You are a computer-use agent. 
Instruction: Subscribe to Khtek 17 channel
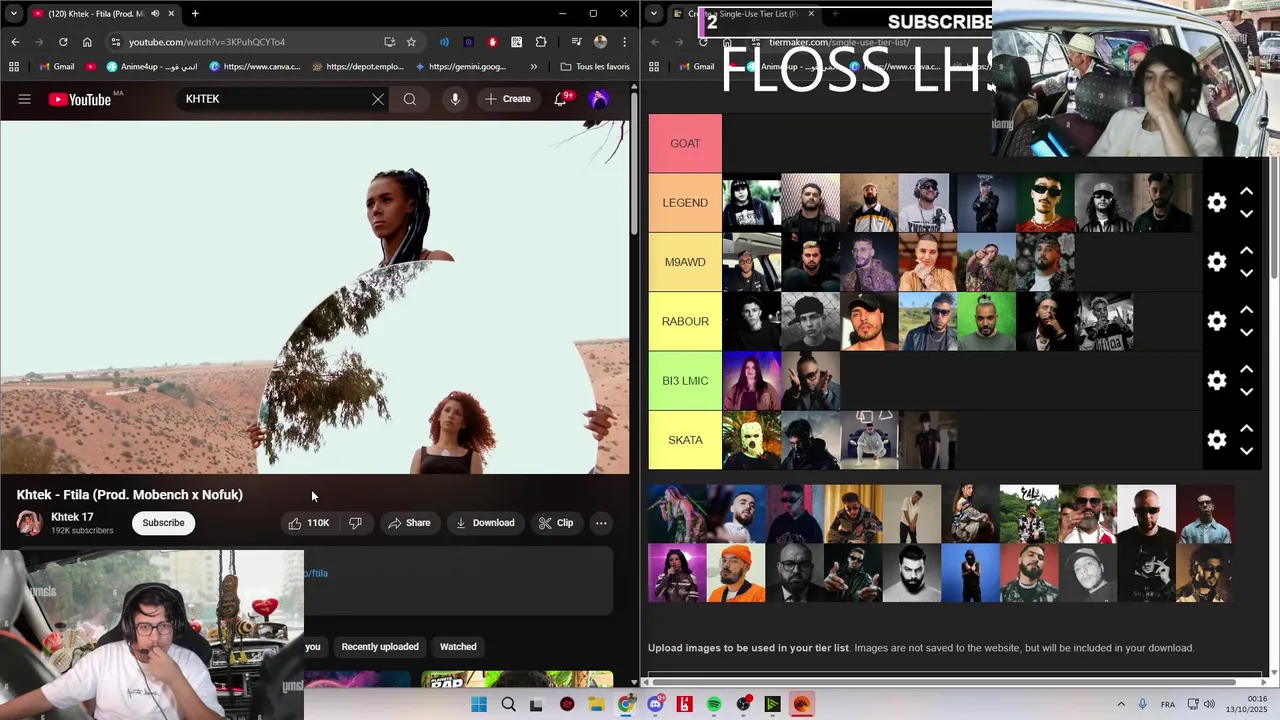(163, 523)
